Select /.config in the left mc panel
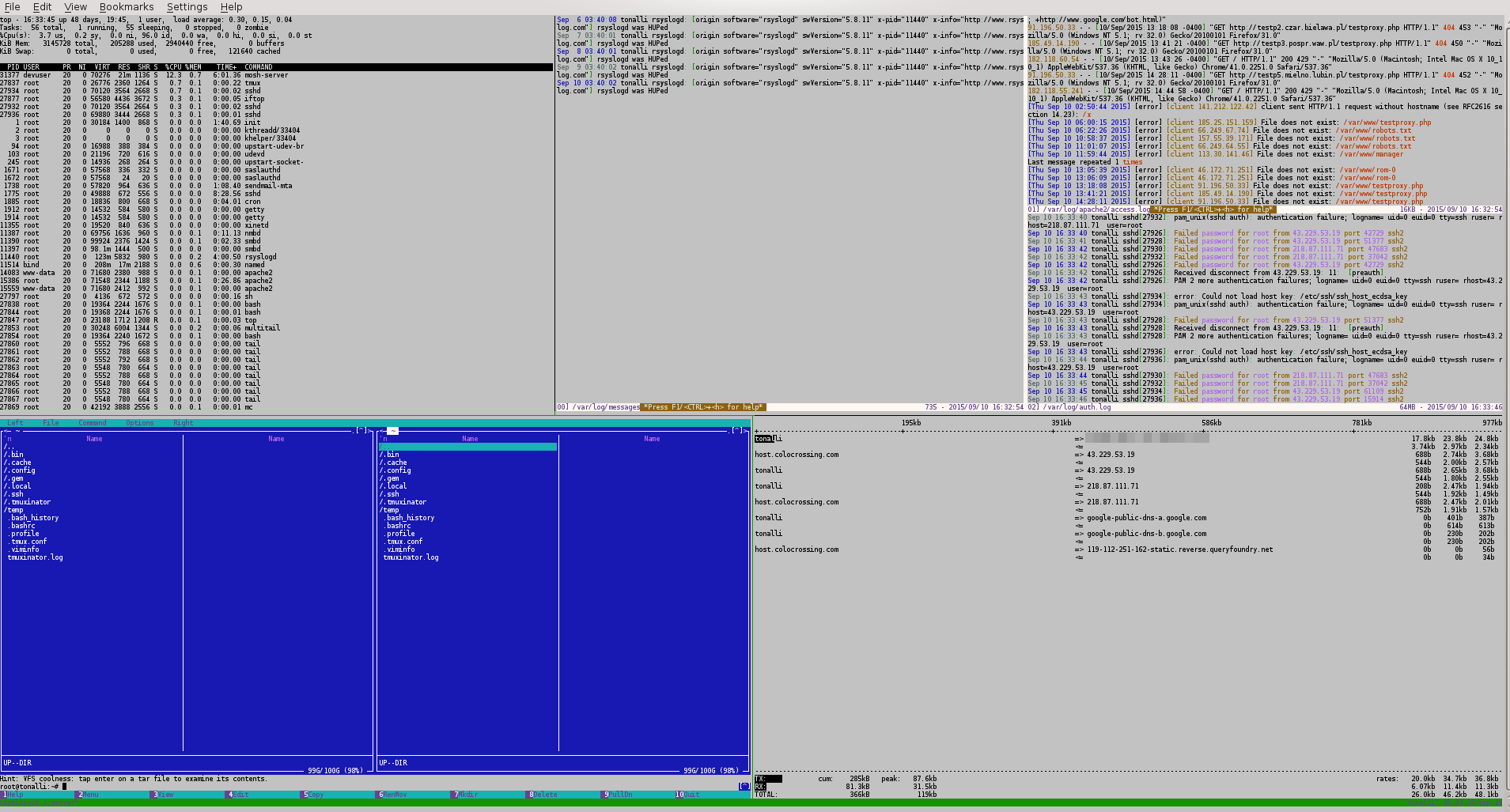 20,470
